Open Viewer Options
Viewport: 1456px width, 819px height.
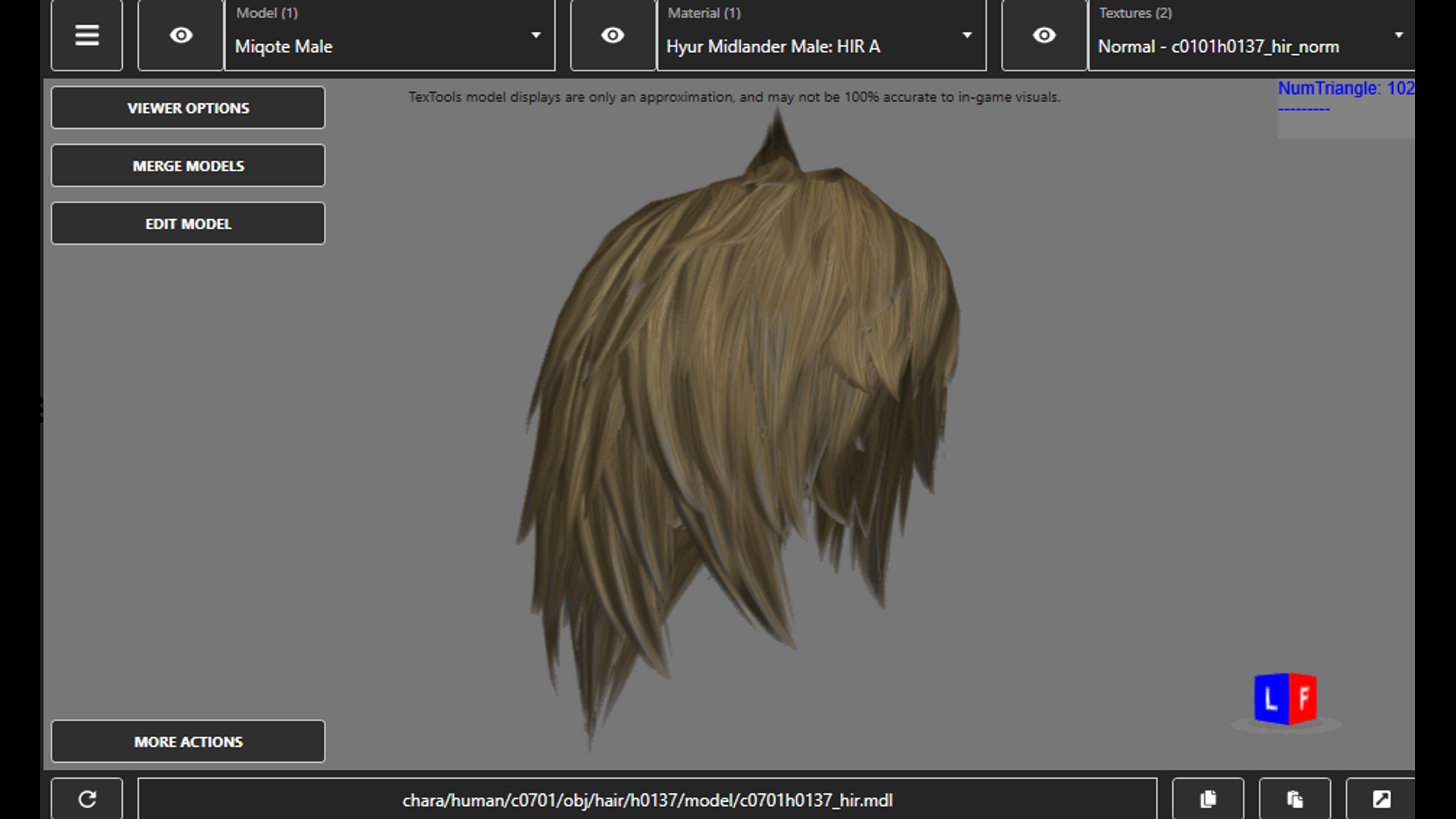pos(188,108)
